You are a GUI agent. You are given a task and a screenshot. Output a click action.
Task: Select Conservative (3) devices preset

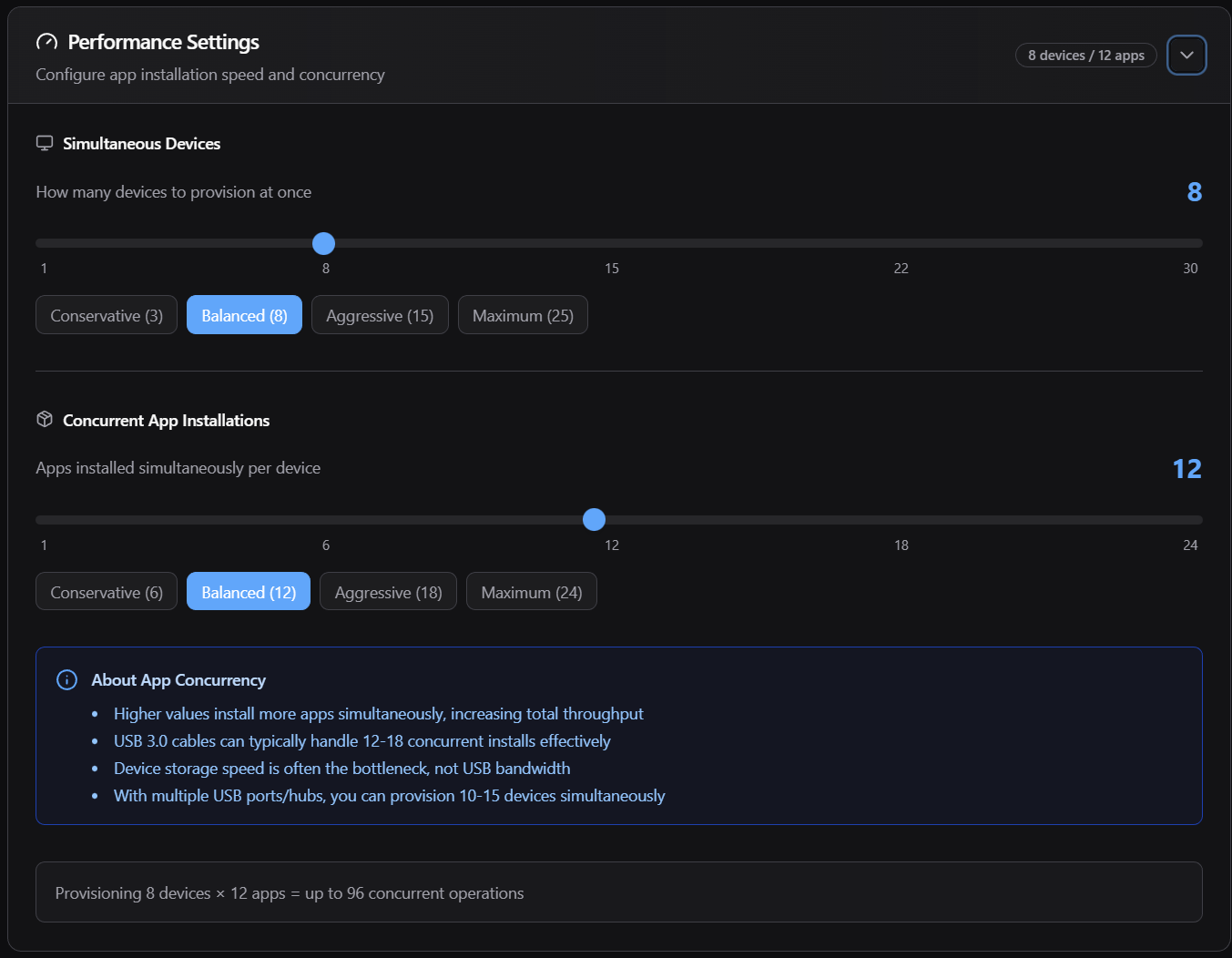[x=107, y=315]
